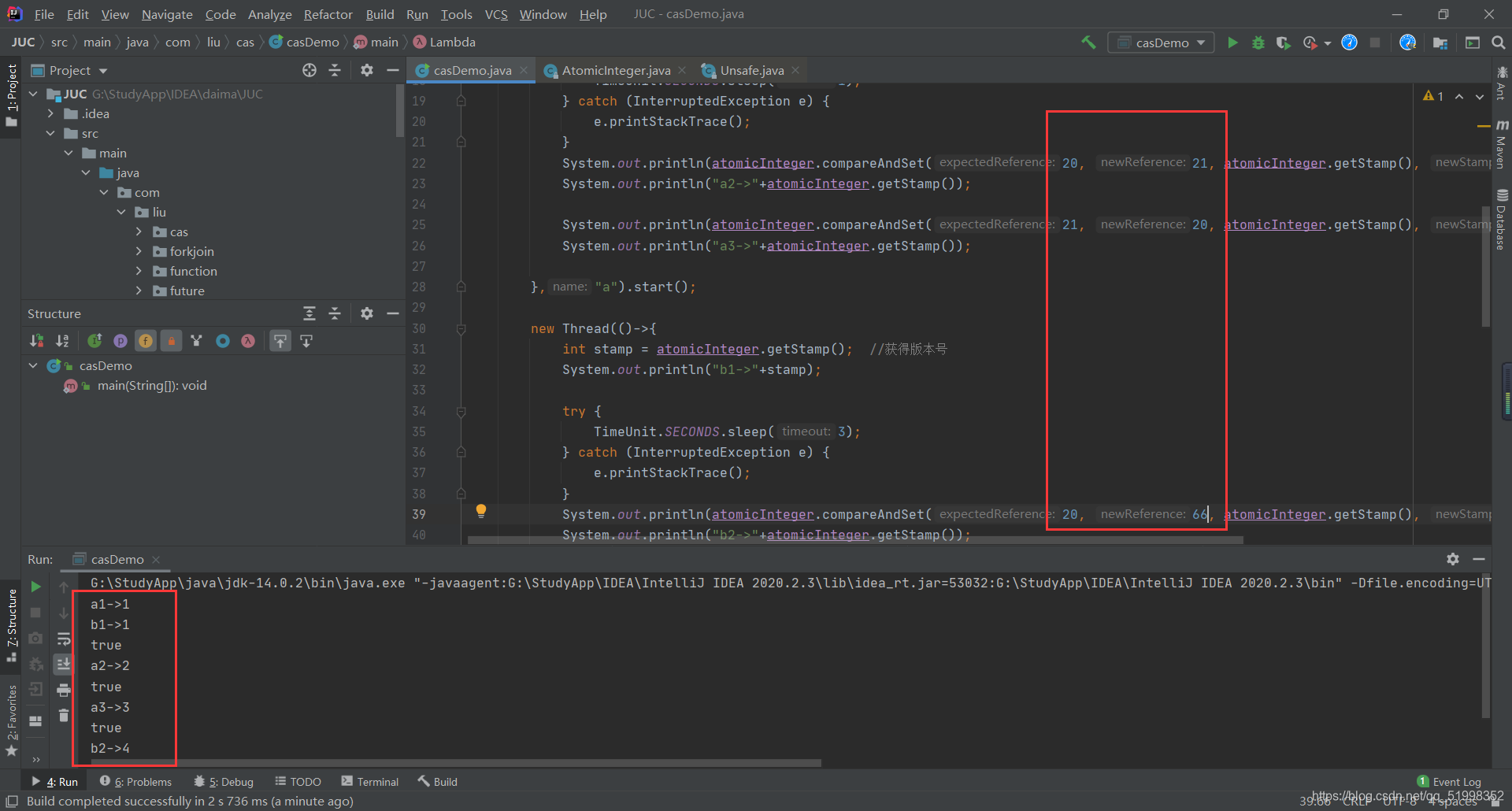1512x811 pixels.
Task: Toggle show properties filter in Structure
Action: tap(120, 341)
